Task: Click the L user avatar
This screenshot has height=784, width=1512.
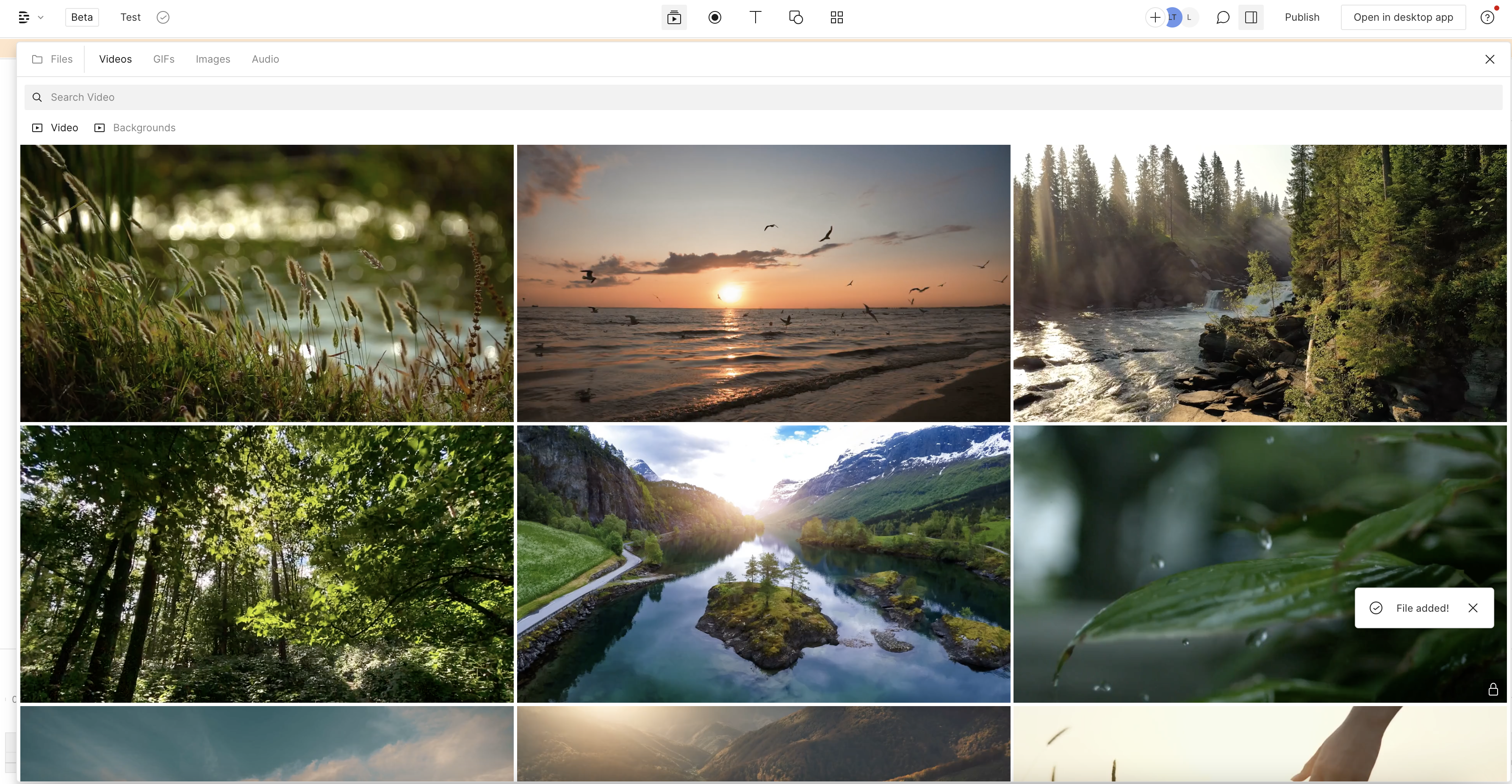Action: point(1190,18)
